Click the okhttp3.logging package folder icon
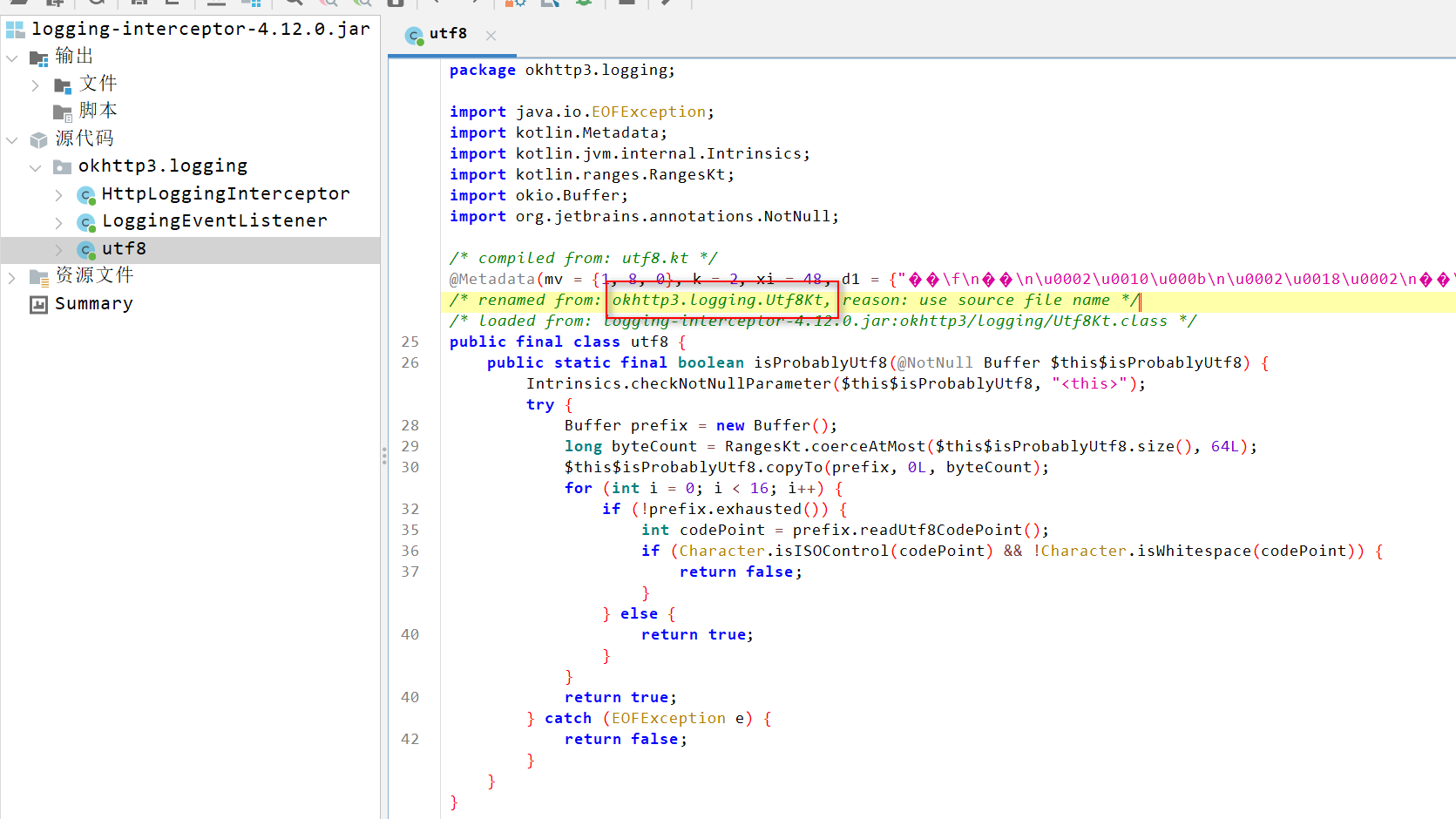The width and height of the screenshot is (1456, 819). (x=63, y=166)
